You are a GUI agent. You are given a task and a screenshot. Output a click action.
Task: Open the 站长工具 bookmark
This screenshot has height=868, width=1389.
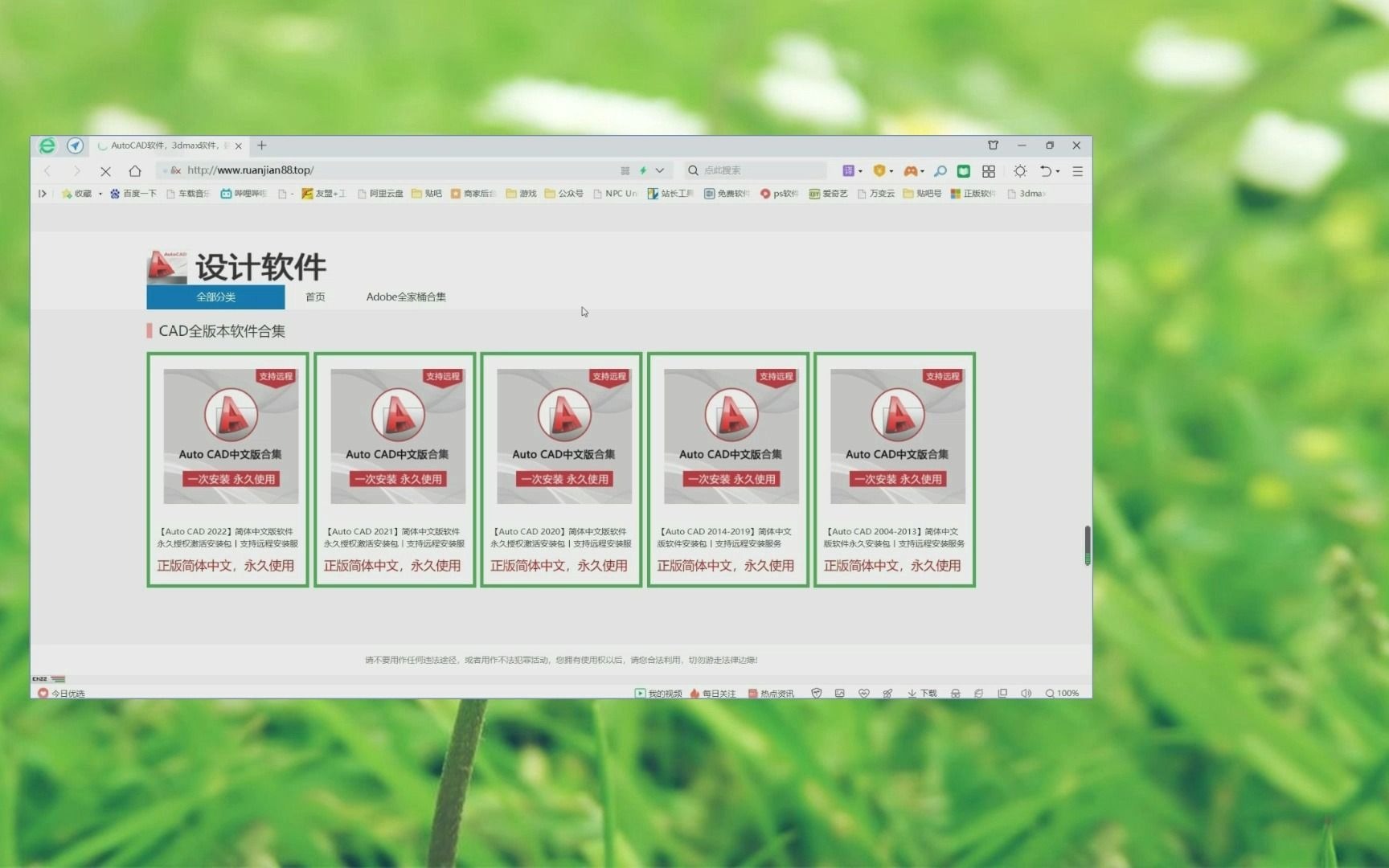670,194
